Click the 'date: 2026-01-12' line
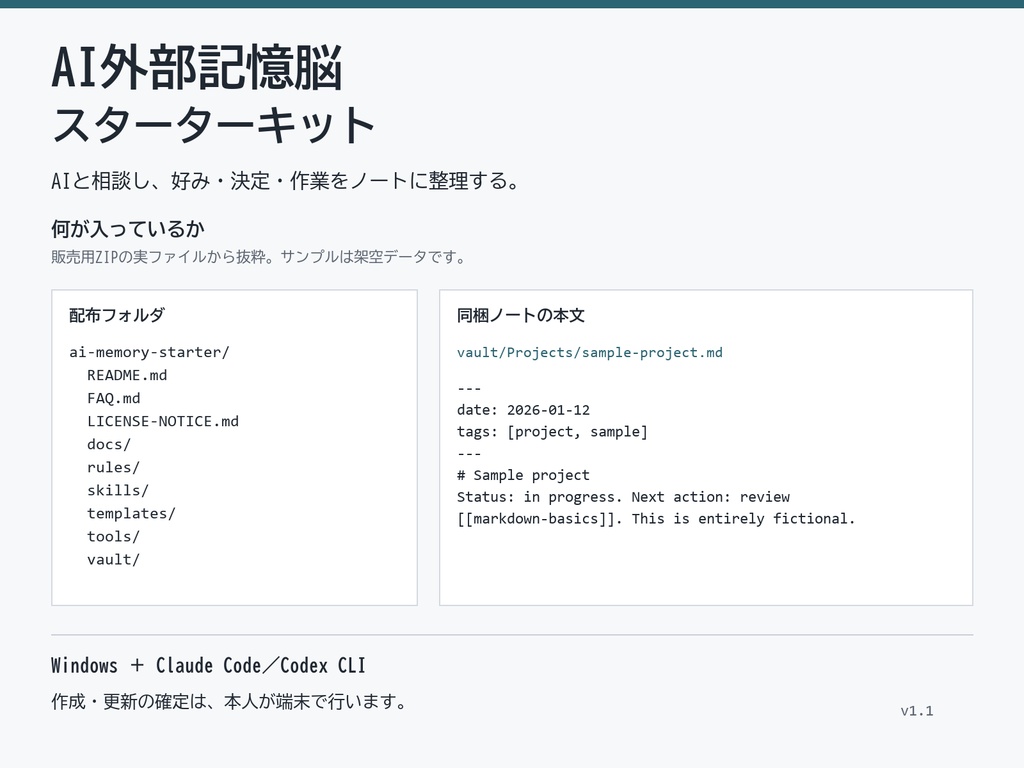Viewport: 1024px width, 768px height. (523, 409)
